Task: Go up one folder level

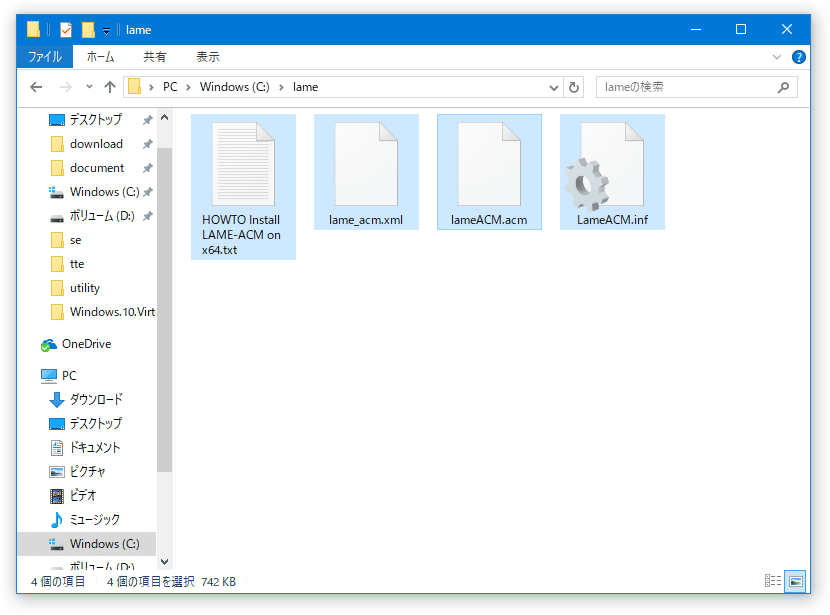Action: point(110,87)
